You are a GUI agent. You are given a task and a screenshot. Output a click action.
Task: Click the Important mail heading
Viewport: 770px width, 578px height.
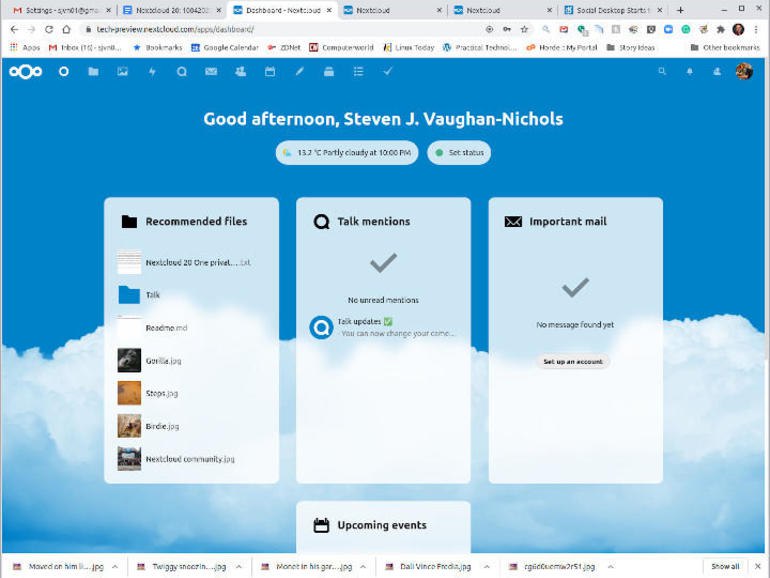click(568, 221)
